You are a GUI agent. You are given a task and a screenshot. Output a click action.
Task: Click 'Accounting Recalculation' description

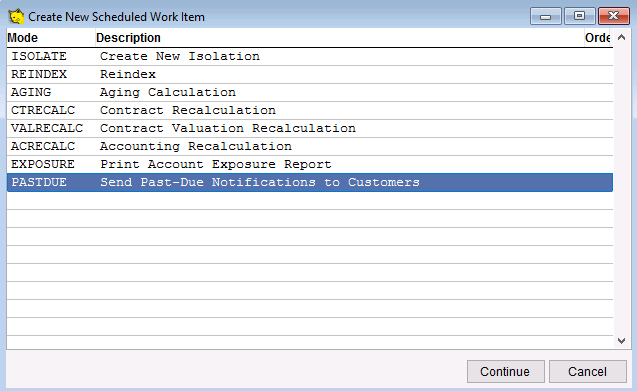(196, 146)
